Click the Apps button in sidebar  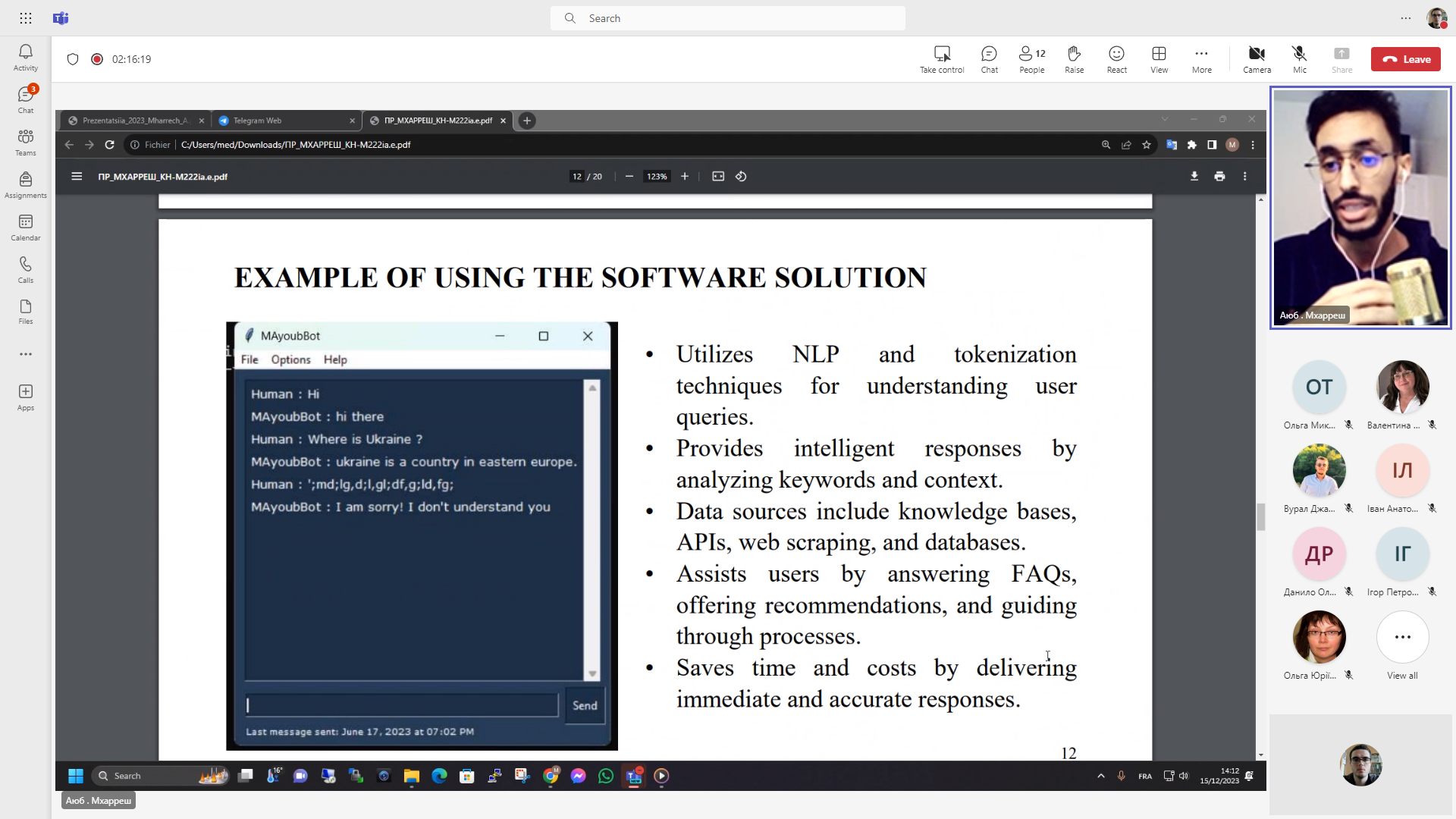click(x=25, y=397)
